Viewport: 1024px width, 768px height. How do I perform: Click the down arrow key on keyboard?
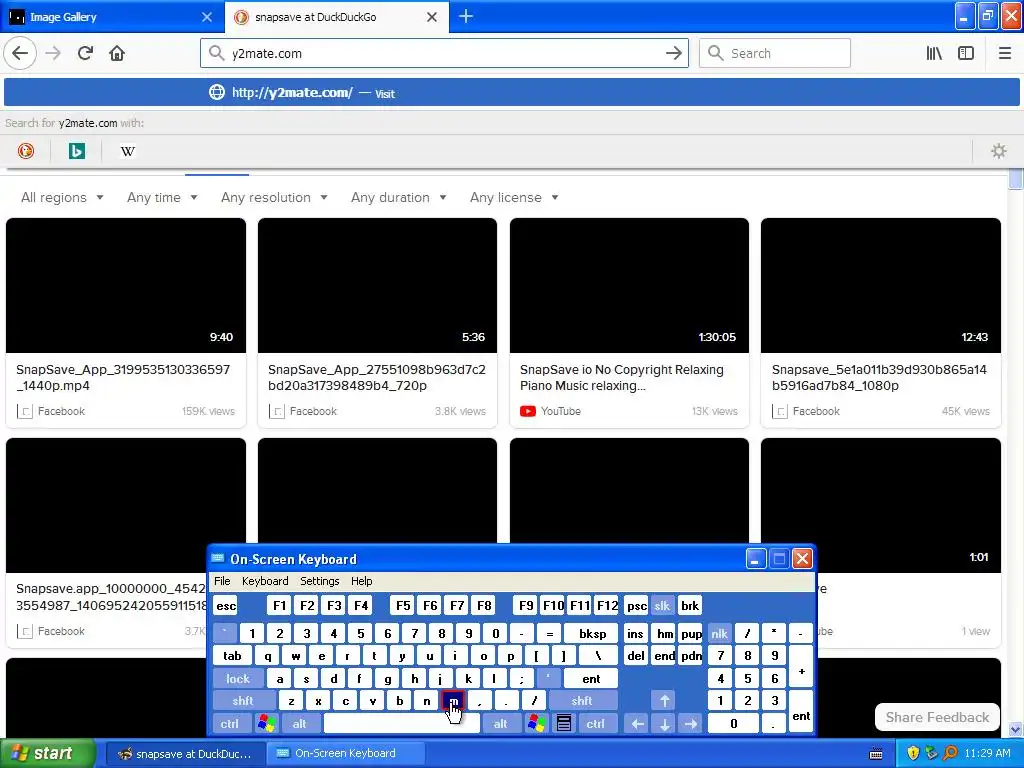click(664, 723)
